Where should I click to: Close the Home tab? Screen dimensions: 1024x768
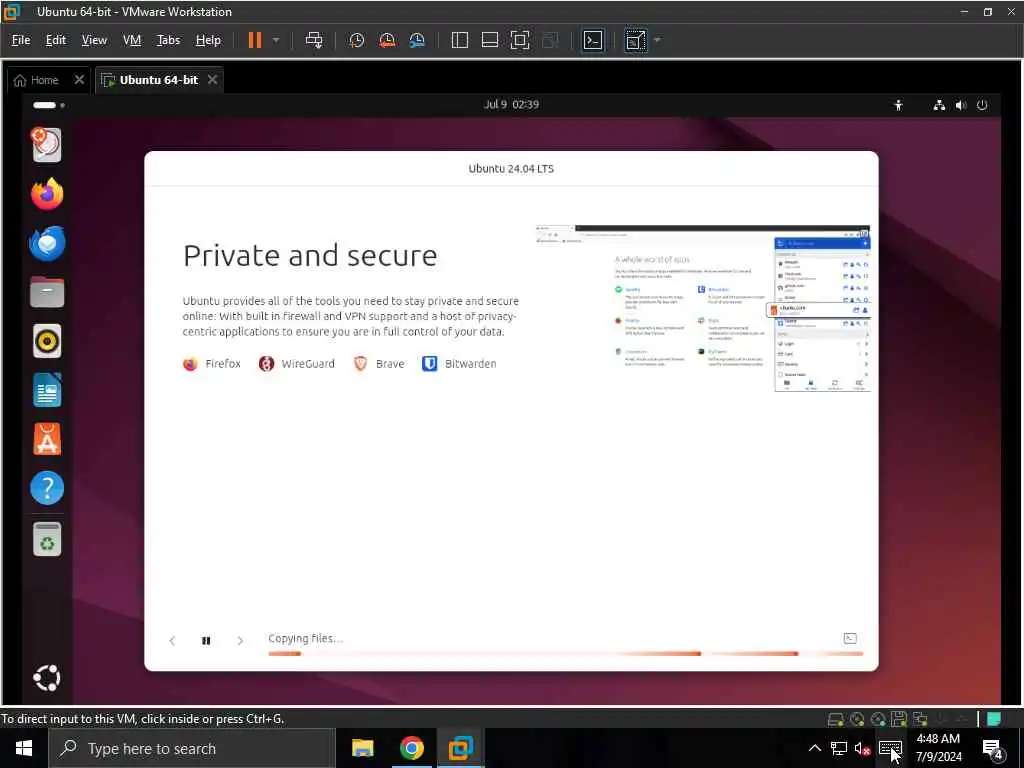tap(79, 80)
